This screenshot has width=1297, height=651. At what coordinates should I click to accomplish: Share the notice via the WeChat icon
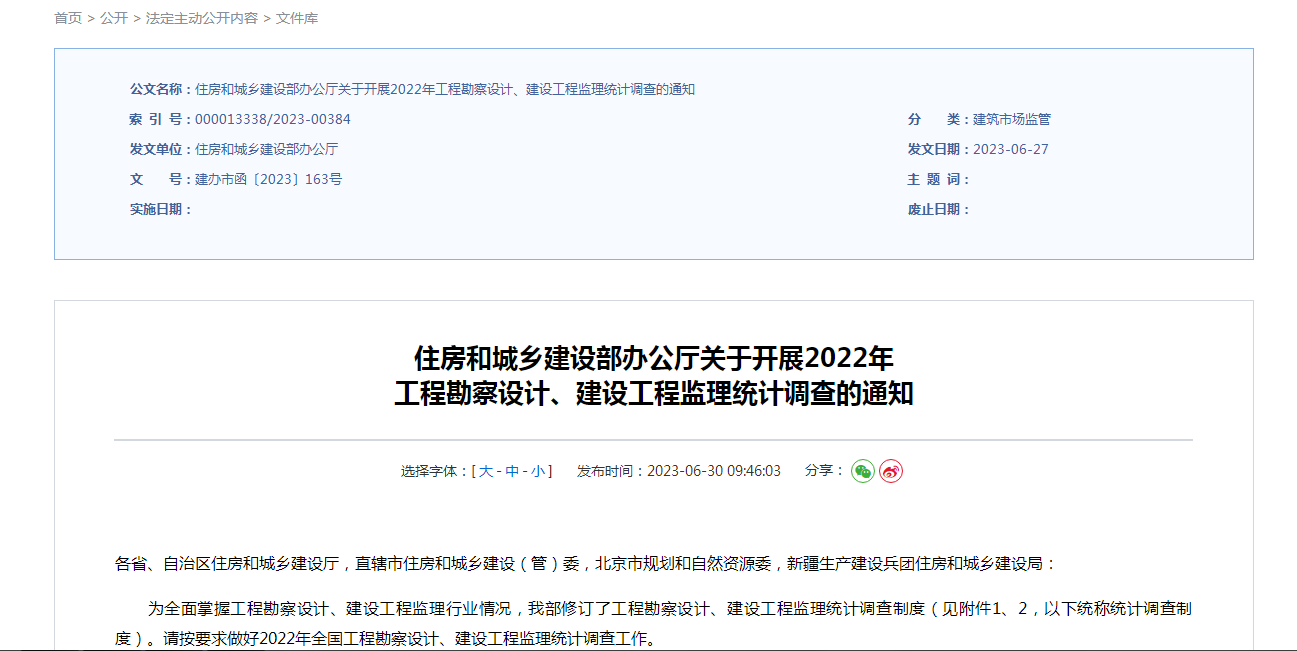[862, 471]
